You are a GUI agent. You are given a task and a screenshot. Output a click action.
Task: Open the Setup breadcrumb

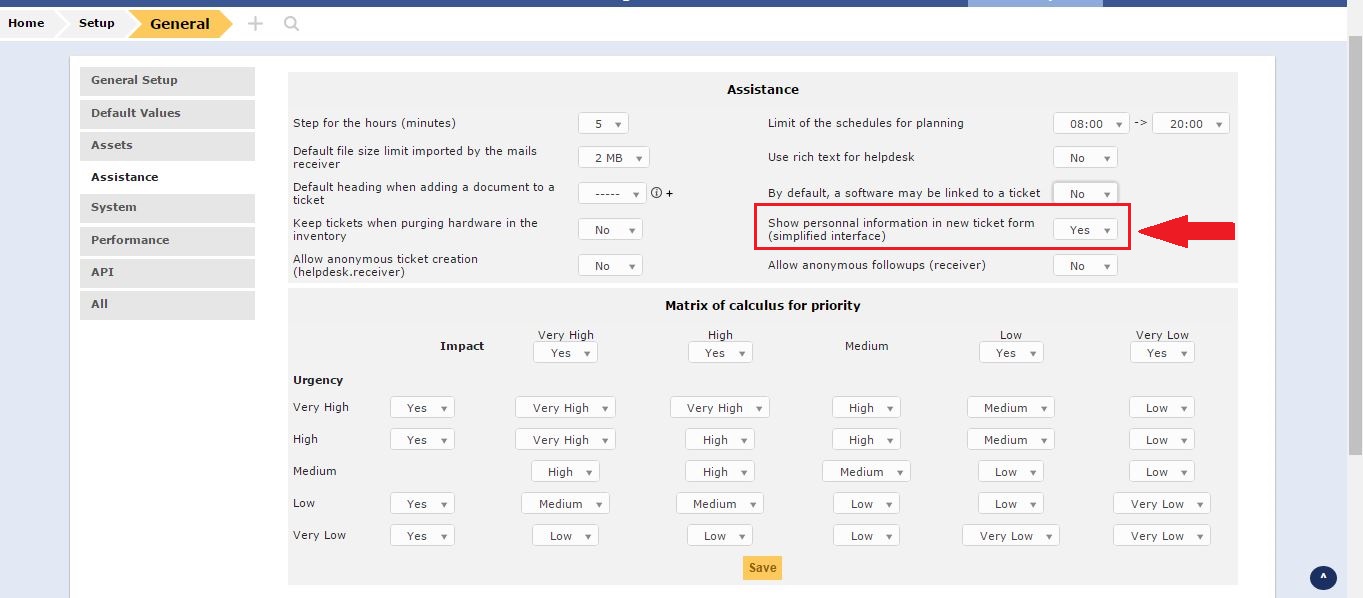[x=97, y=23]
